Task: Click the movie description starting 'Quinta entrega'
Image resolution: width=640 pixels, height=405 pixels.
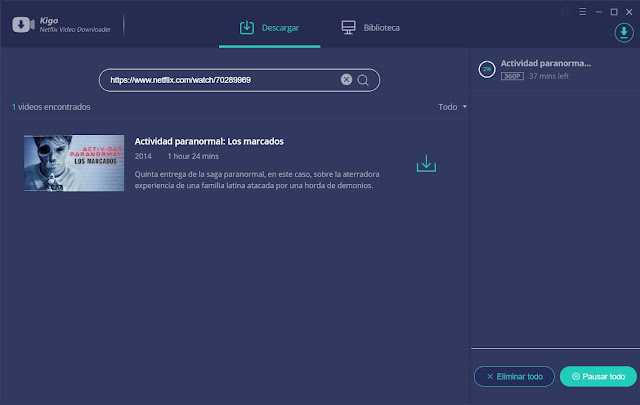Action: tap(257, 180)
